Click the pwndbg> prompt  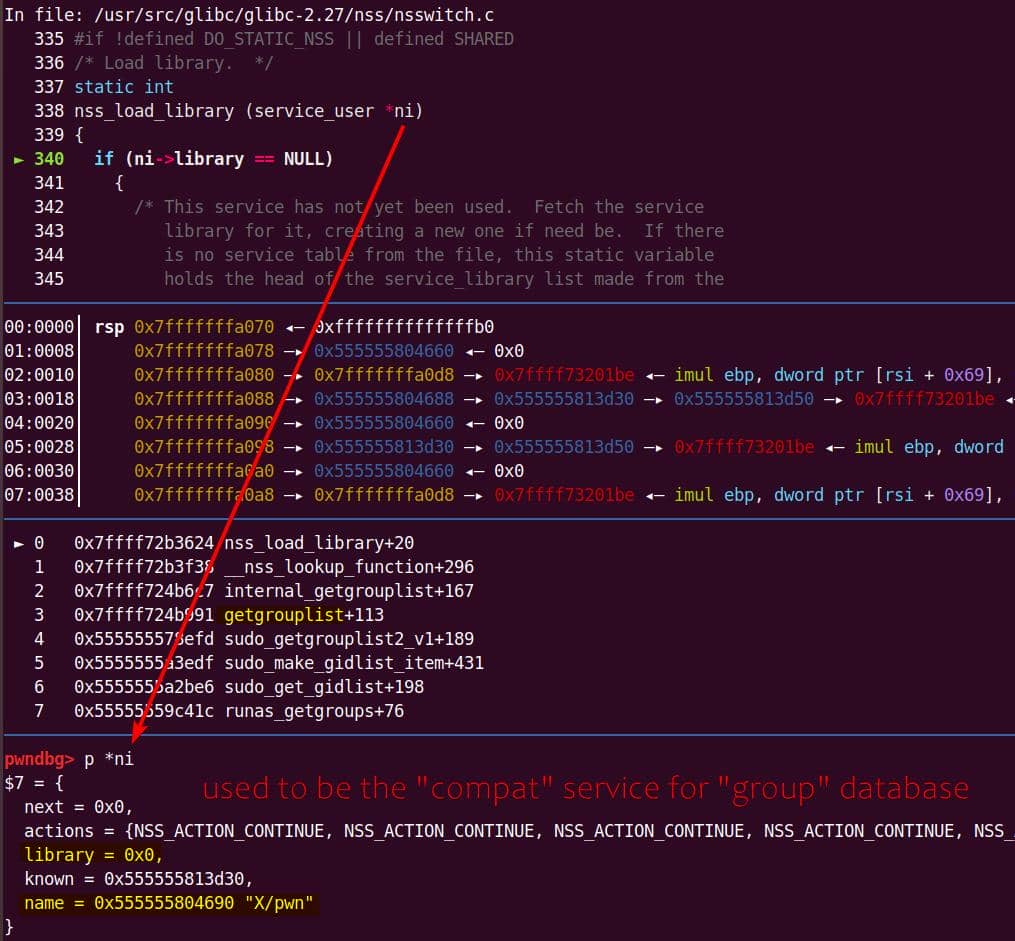click(39, 758)
